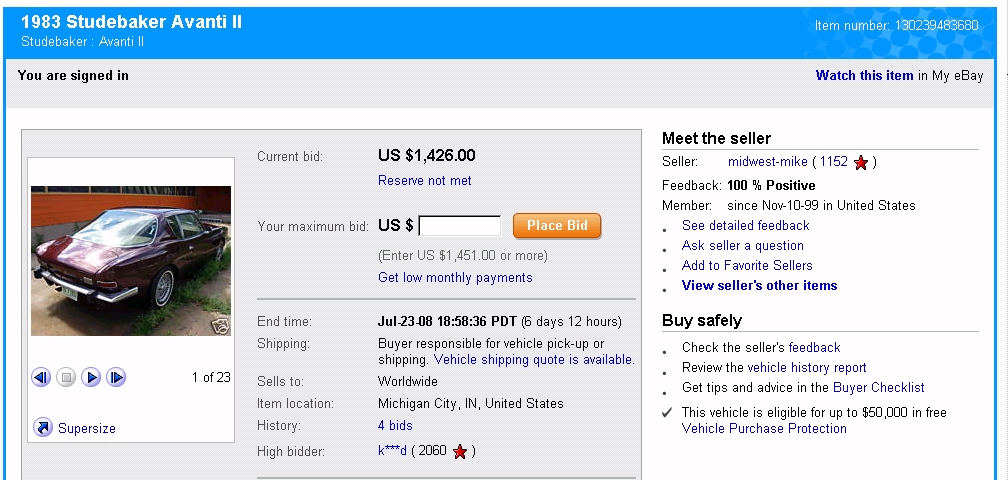Select View seller's other items
The image size is (1008, 480).
(759, 286)
